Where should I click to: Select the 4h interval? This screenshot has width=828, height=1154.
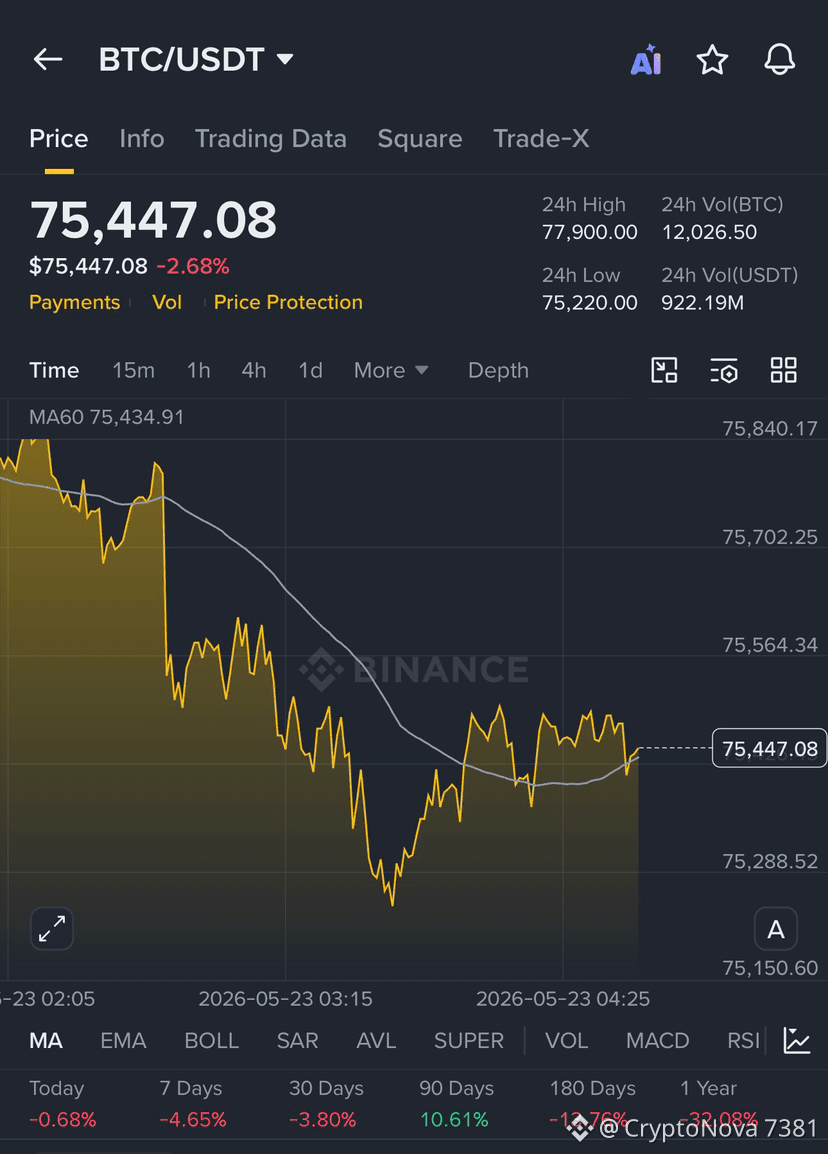click(x=254, y=370)
